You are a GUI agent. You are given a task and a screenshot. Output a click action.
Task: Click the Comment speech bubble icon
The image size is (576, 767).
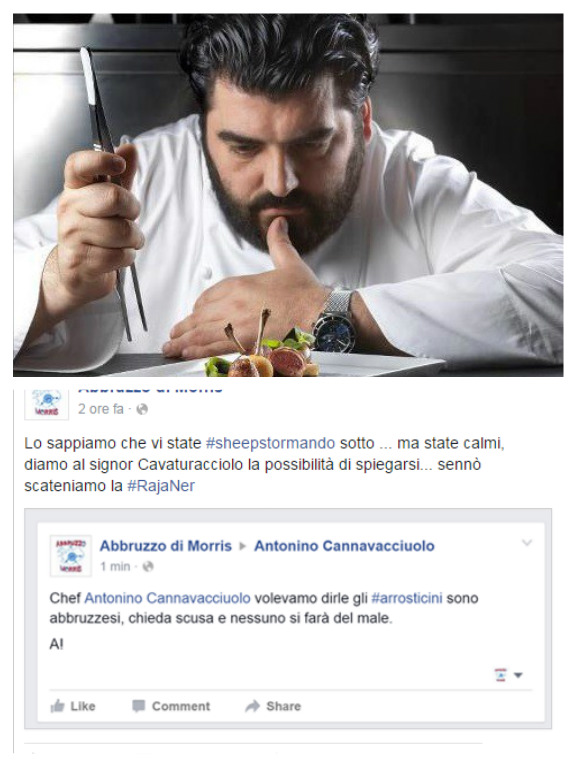[x=139, y=706]
